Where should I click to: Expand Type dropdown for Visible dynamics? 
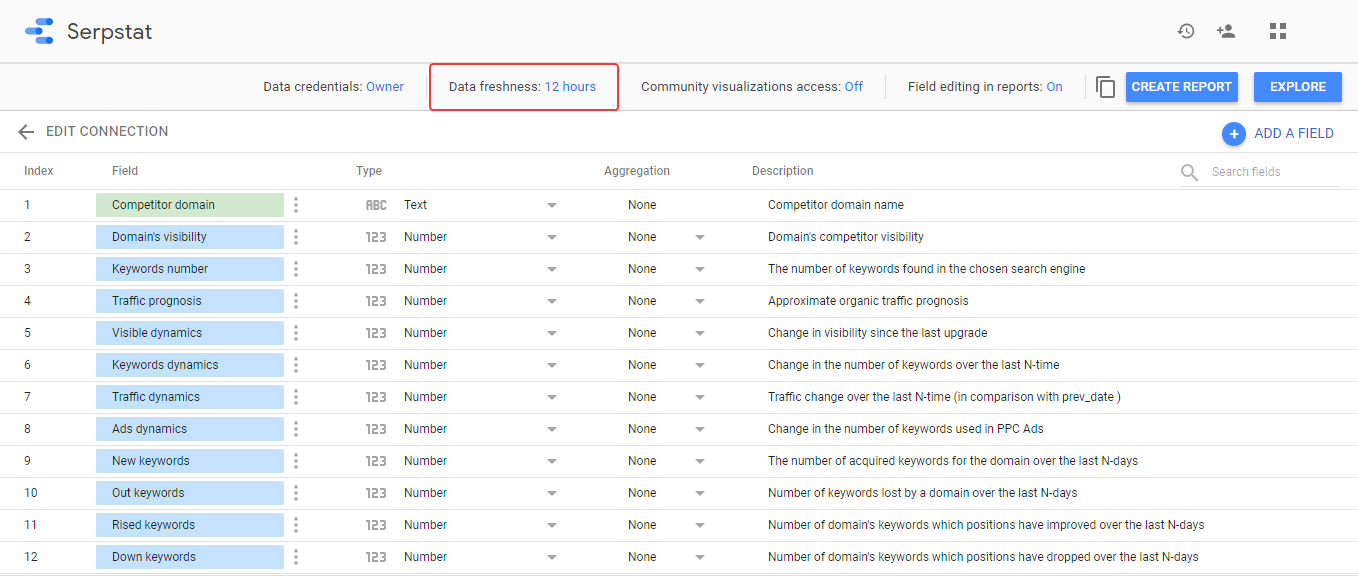[x=551, y=334]
